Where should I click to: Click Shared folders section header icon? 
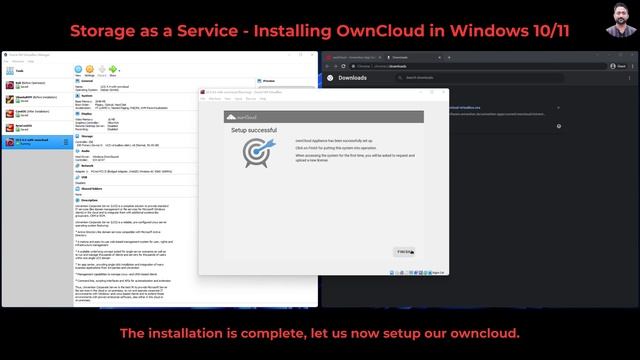78,189
